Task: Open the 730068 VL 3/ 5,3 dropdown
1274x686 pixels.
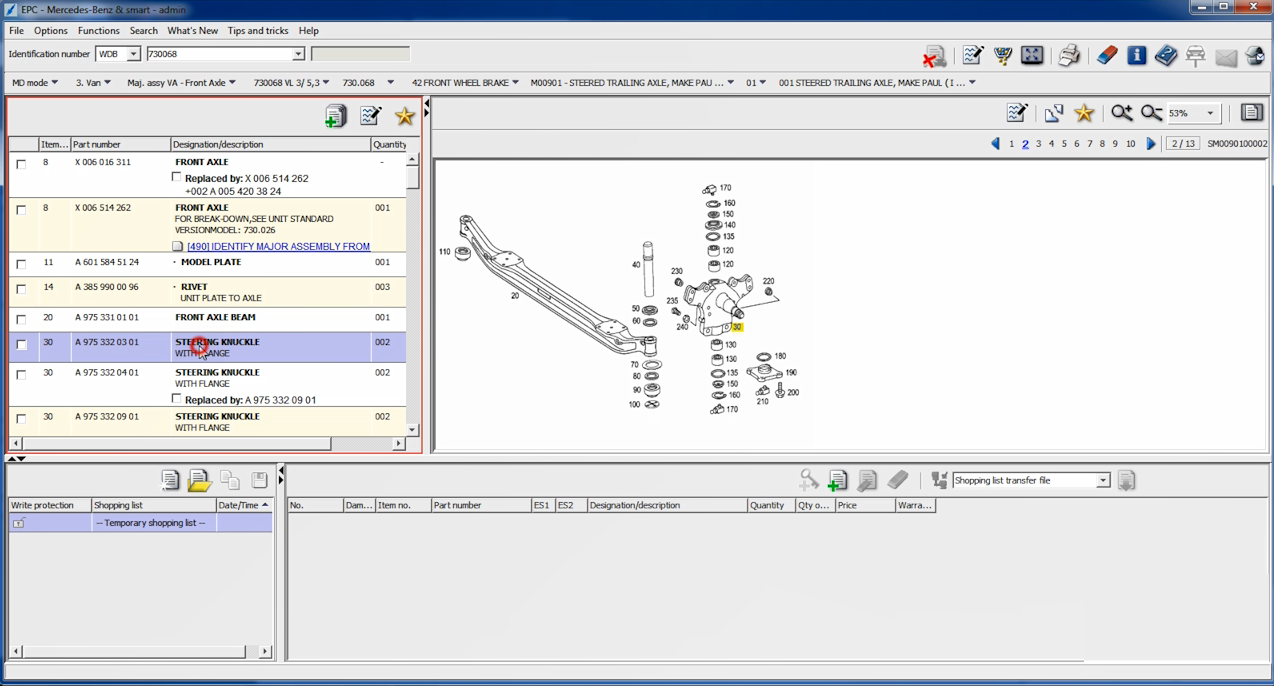Action: 291,83
